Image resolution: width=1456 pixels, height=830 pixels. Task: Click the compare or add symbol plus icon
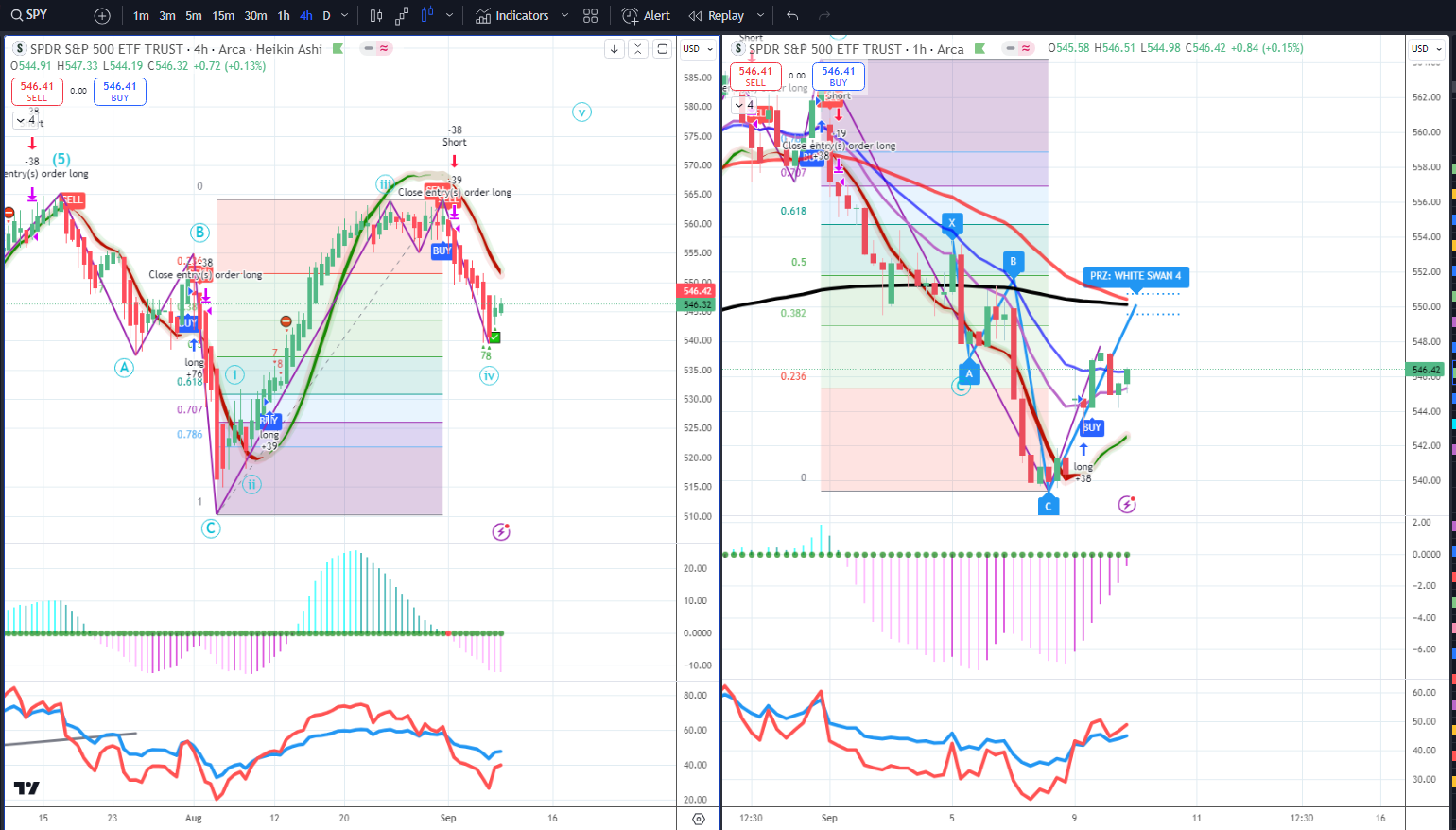pyautogui.click(x=102, y=16)
